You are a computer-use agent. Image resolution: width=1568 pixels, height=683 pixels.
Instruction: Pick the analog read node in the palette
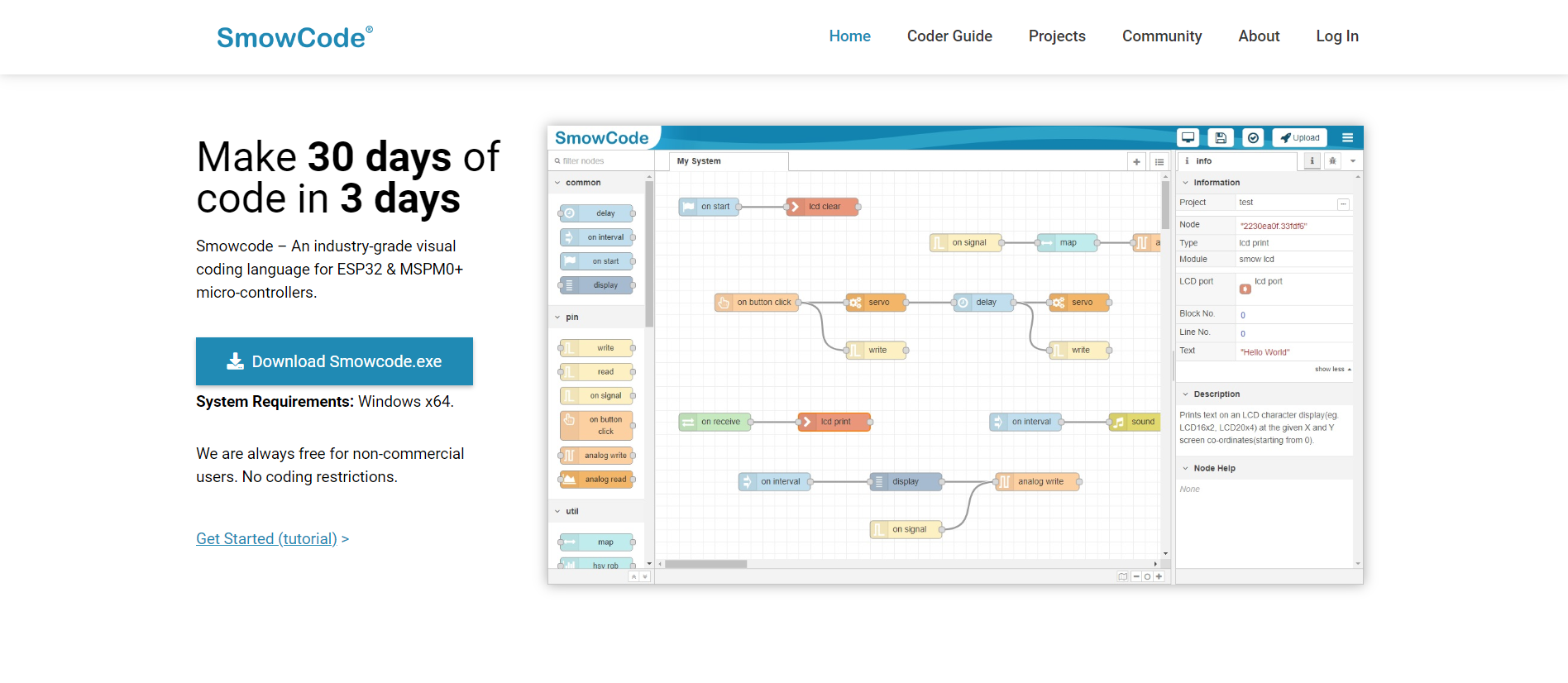(x=597, y=480)
